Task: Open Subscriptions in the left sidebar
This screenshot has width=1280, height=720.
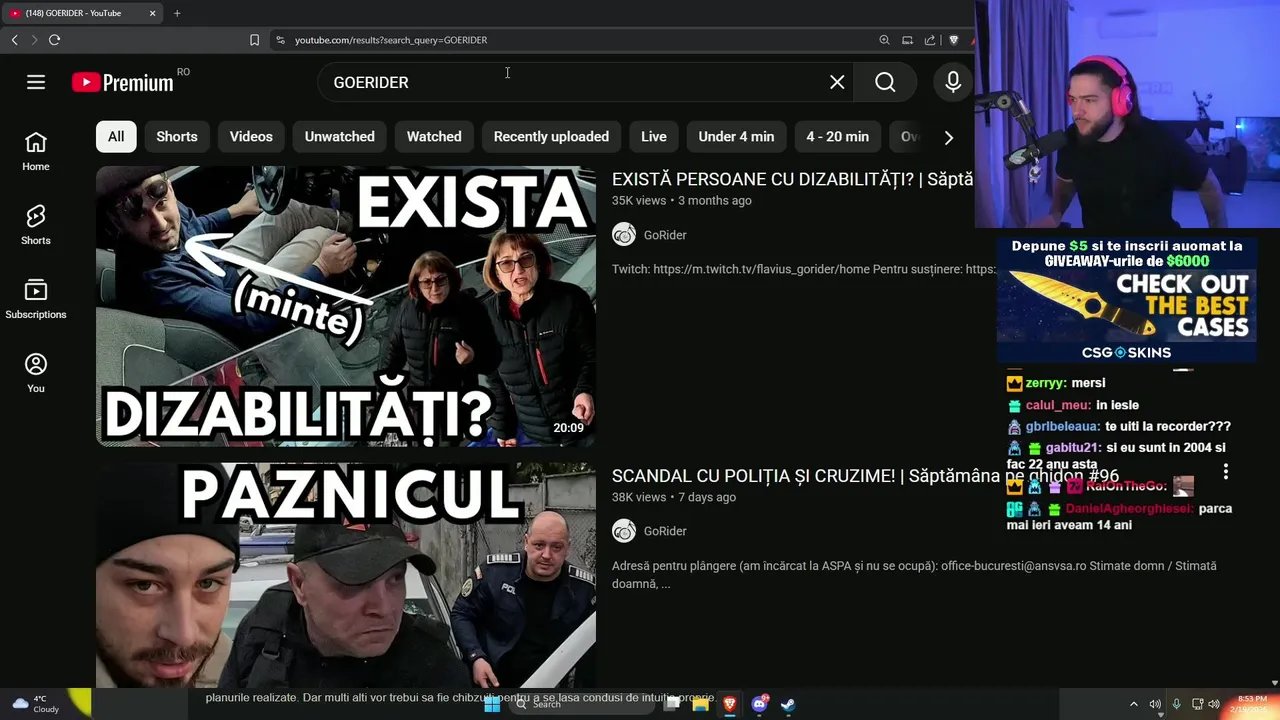Action: pos(36,300)
